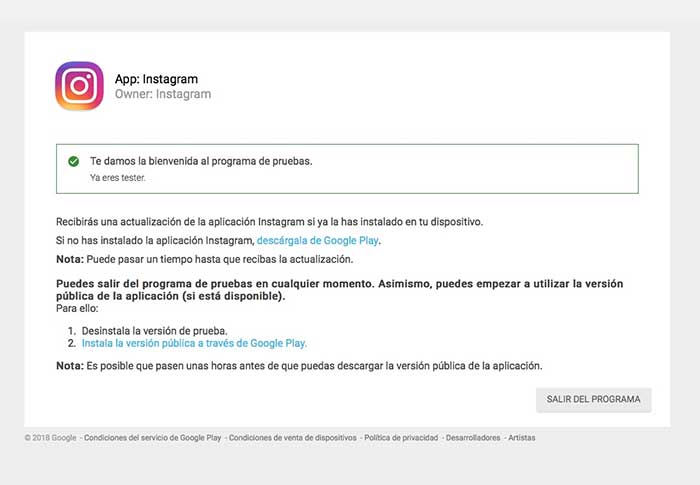Select the 'Owner: Instagram' text
Image resolution: width=700 pixels, height=485 pixels.
coord(163,94)
